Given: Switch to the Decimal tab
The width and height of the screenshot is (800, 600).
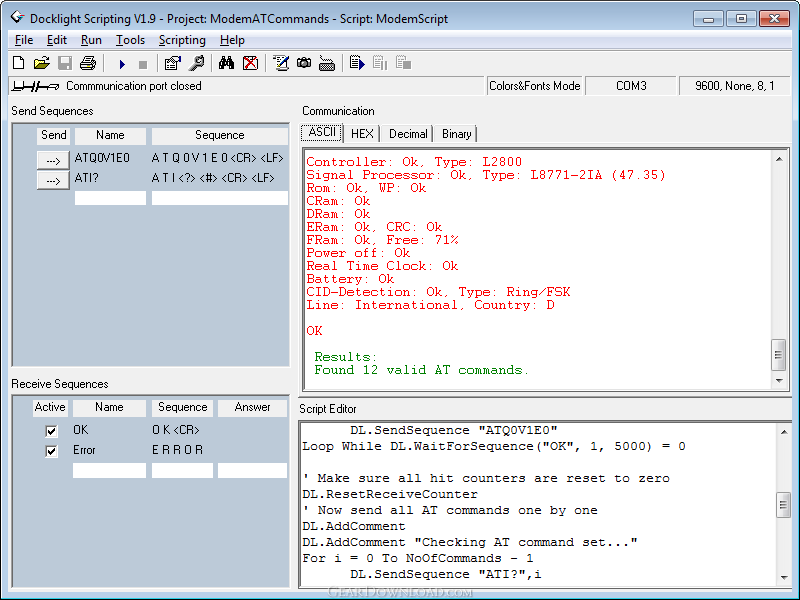Looking at the screenshot, I should tap(408, 134).
